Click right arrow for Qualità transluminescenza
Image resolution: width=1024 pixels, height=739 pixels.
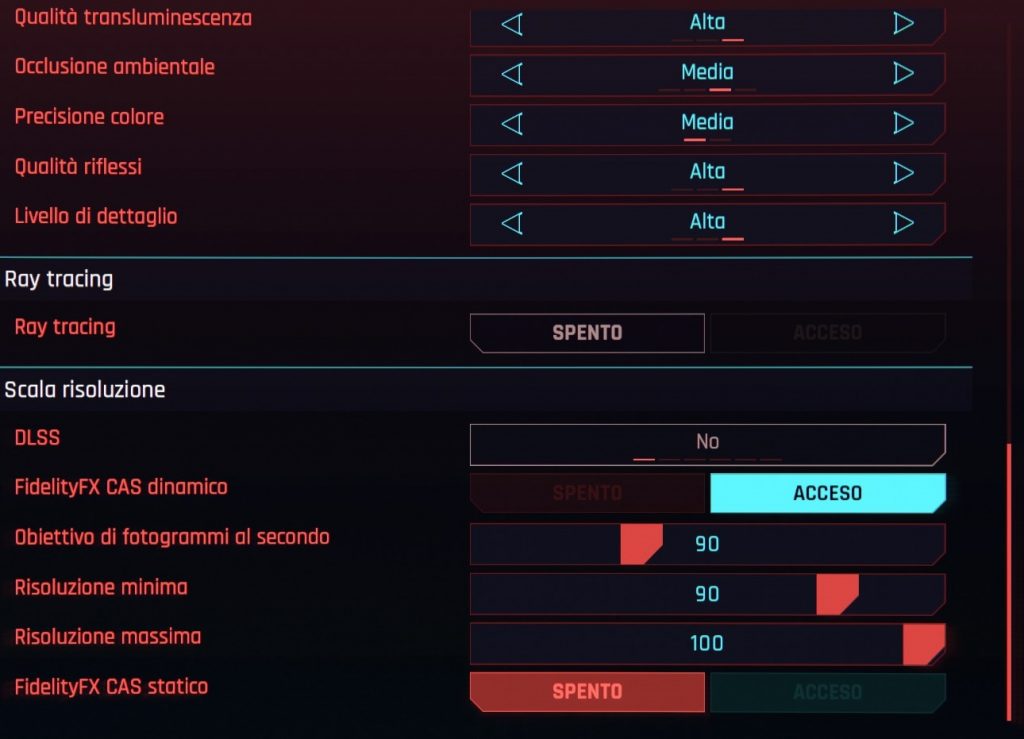point(903,24)
